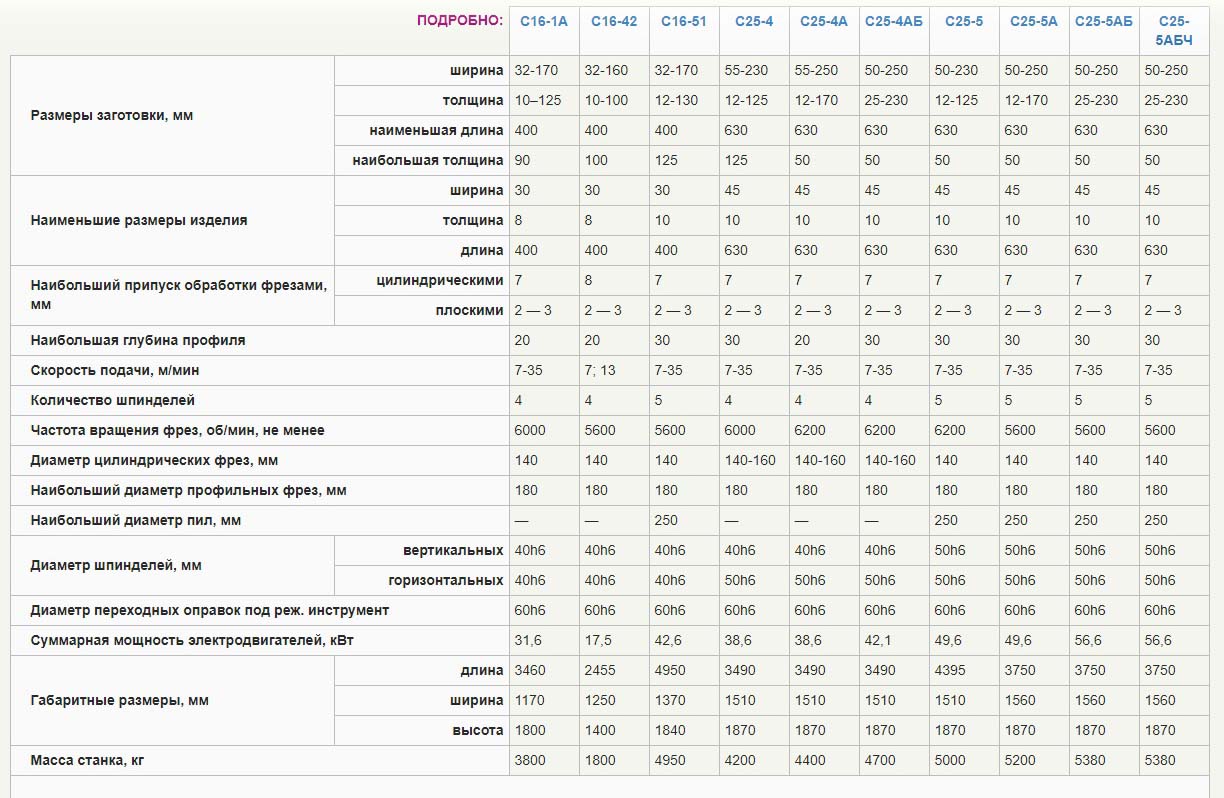The height and width of the screenshot is (798, 1224).
Task: Click the 'Наибольший диаметр пил, мм' label
Action: [x=136, y=521]
